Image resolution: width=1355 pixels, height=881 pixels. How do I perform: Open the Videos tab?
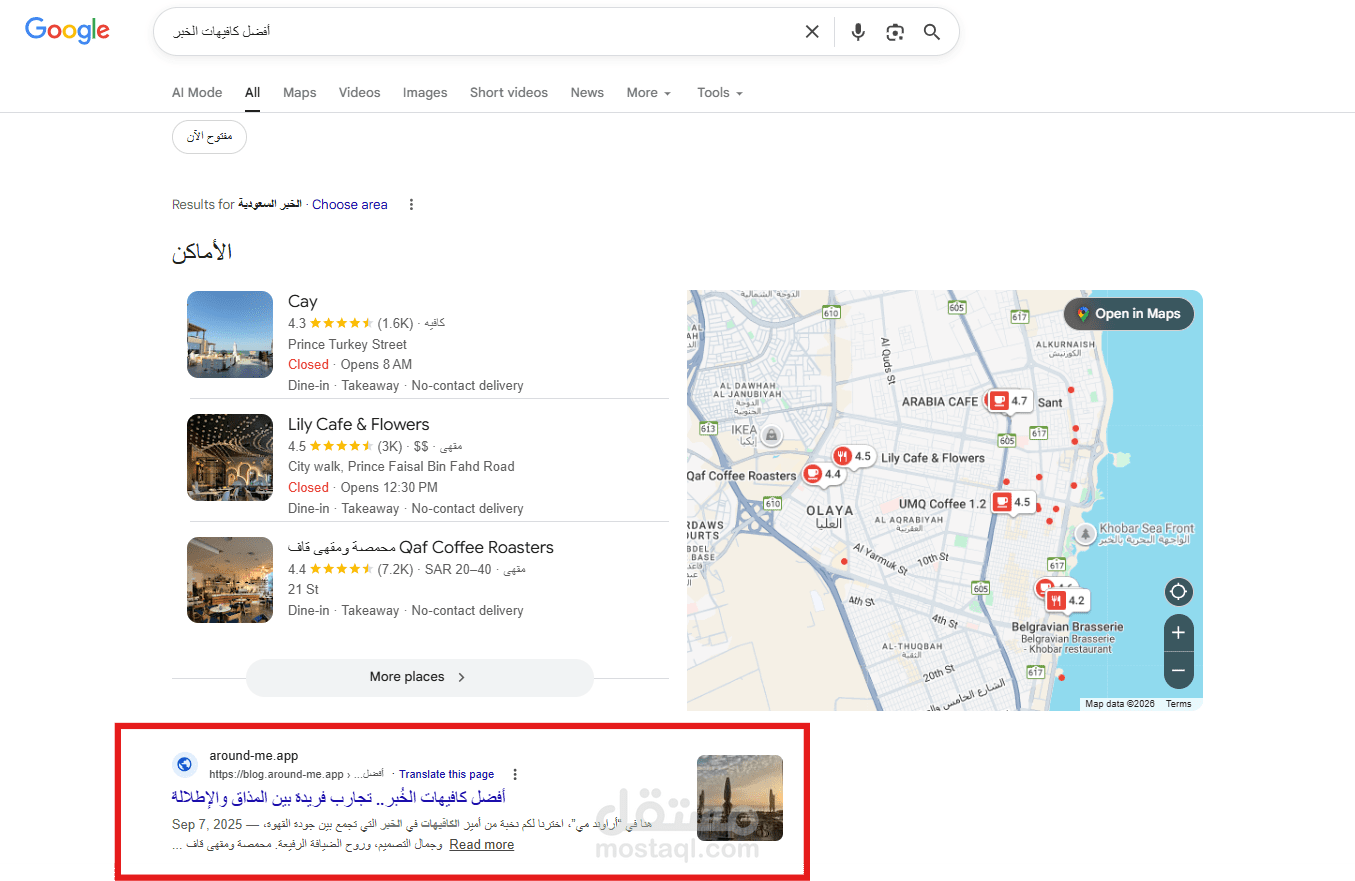[360, 92]
